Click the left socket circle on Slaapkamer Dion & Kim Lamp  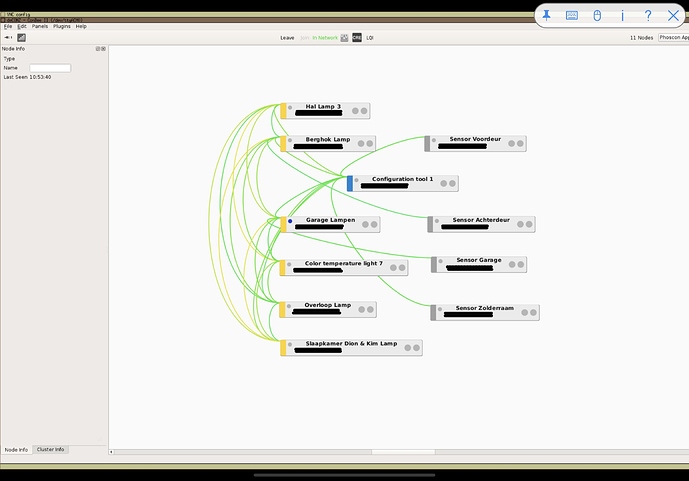click(x=408, y=348)
